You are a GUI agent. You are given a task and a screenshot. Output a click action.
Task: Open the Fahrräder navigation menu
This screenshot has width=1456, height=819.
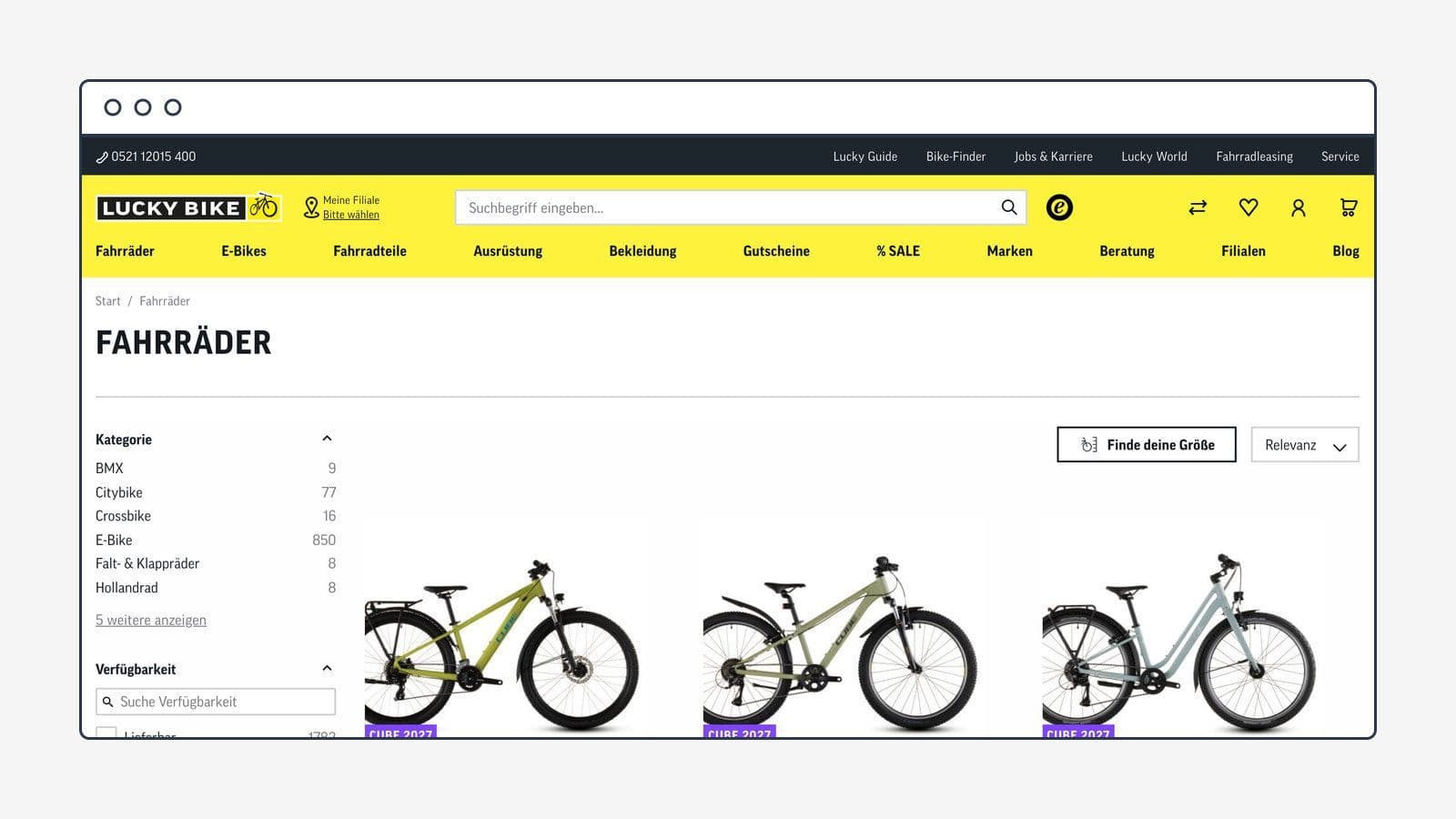click(125, 251)
